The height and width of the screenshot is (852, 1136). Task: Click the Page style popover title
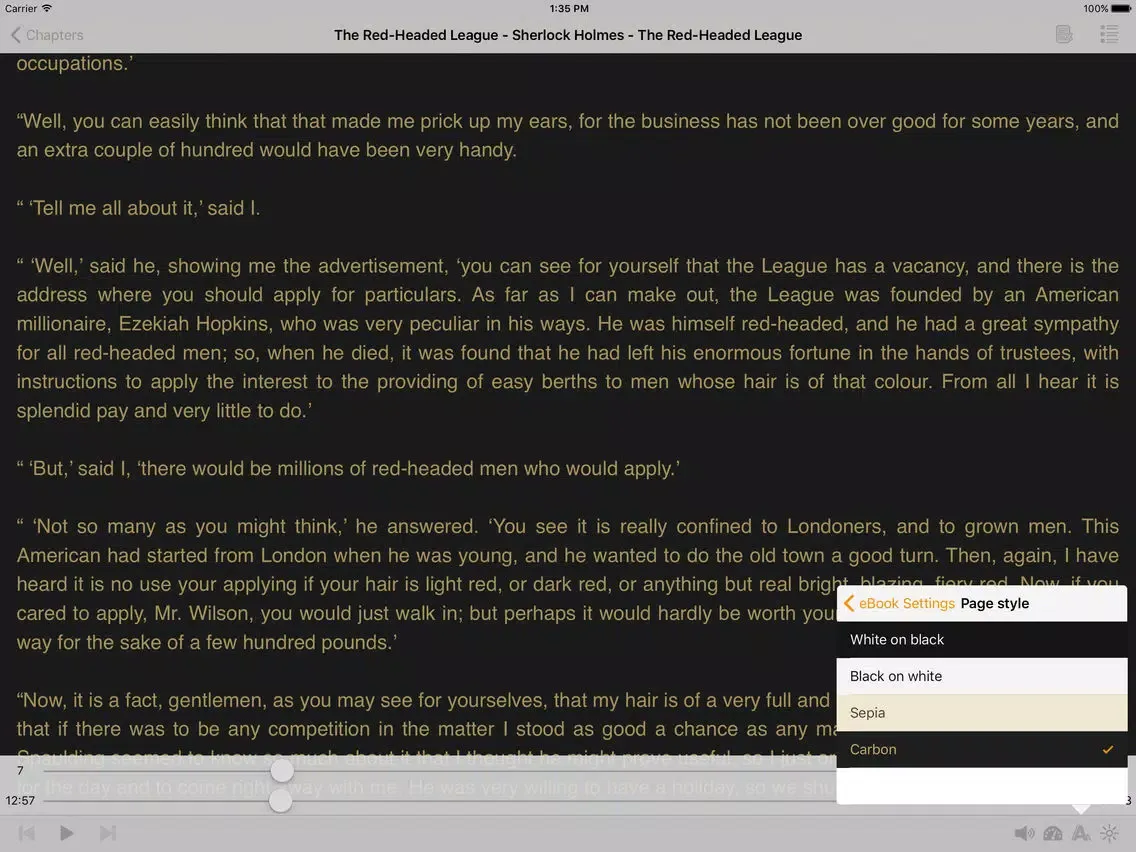click(995, 604)
